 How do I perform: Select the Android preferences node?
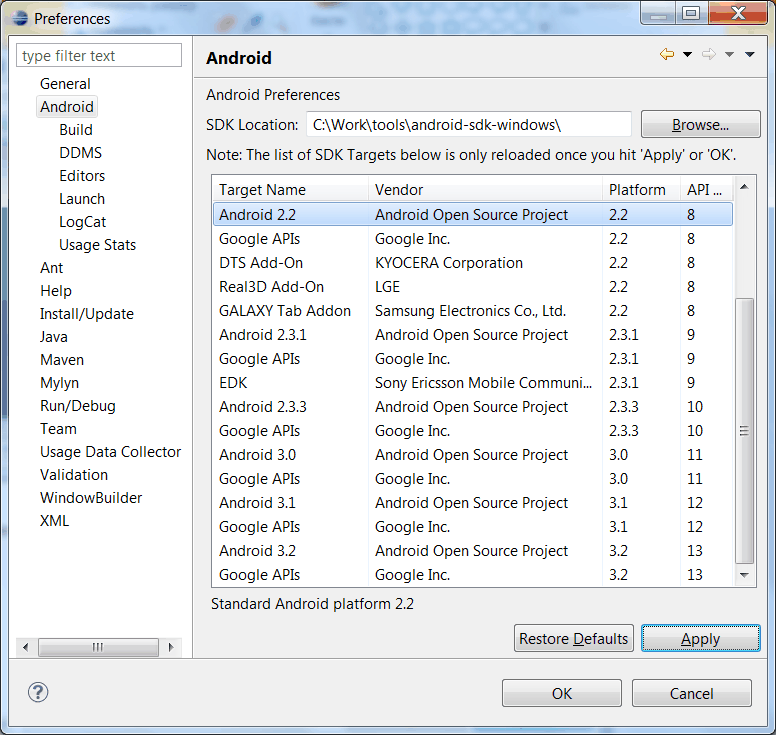coord(67,106)
